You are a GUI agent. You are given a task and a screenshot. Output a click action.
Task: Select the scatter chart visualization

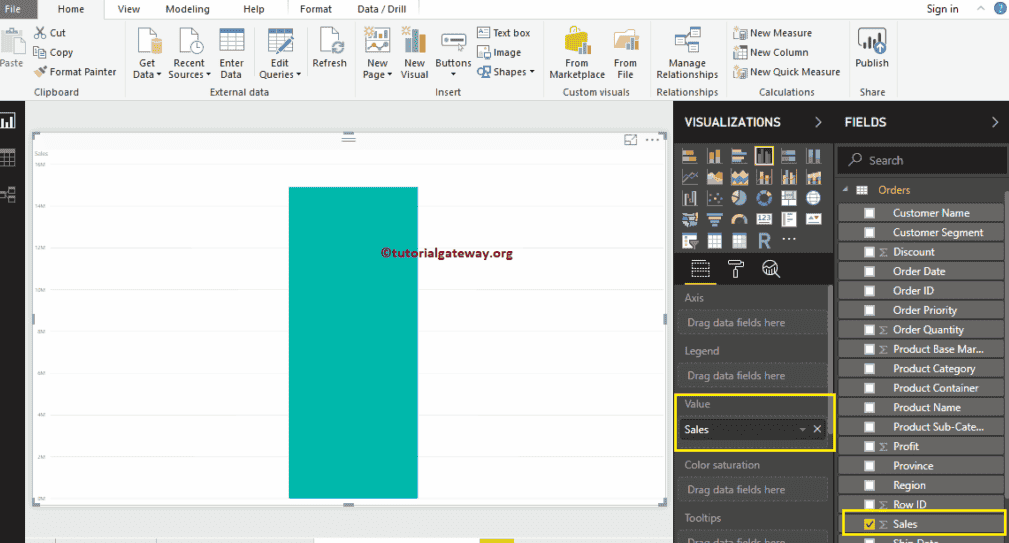714,198
